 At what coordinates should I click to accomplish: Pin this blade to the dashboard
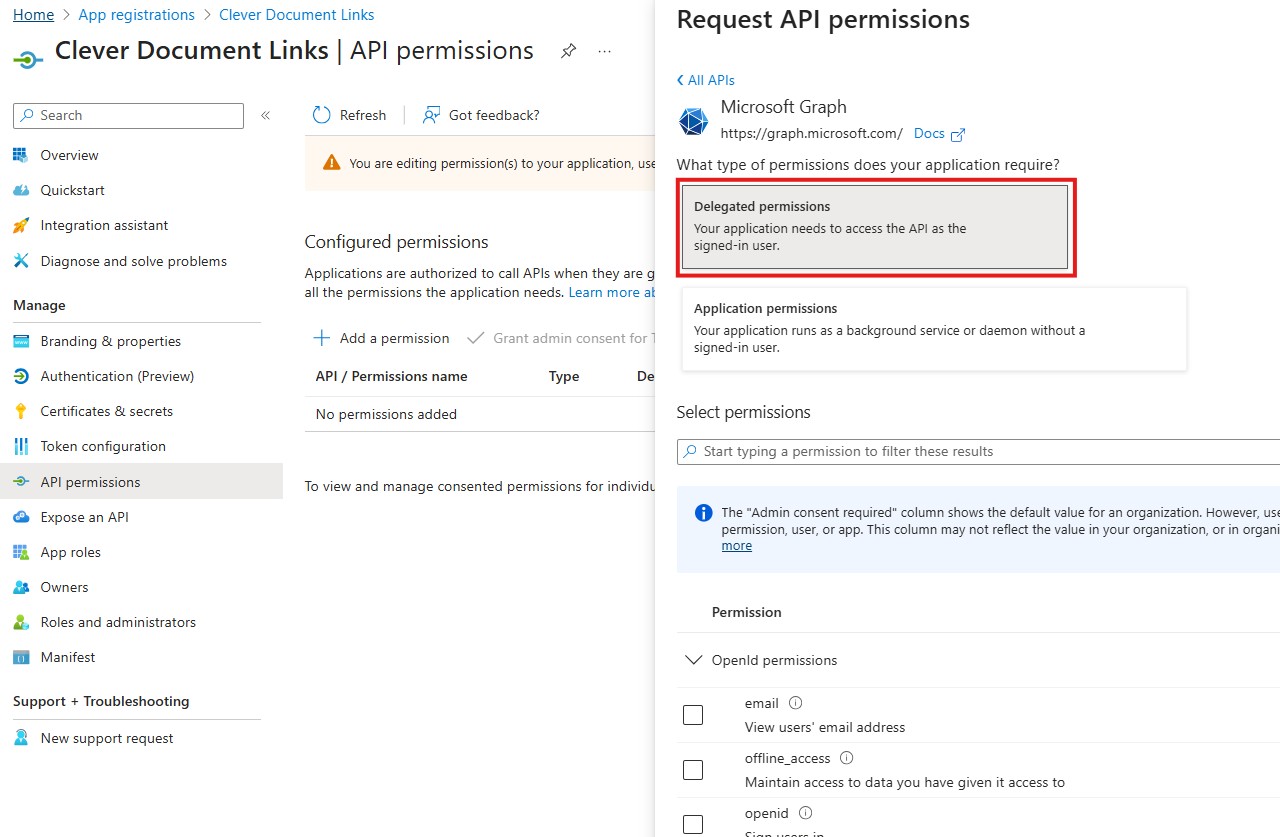568,51
